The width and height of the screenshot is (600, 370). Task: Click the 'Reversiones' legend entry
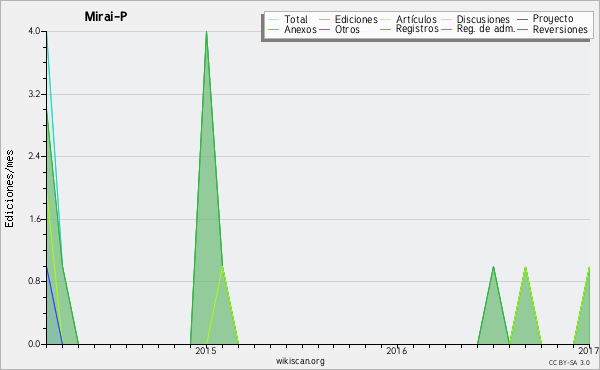(560, 29)
